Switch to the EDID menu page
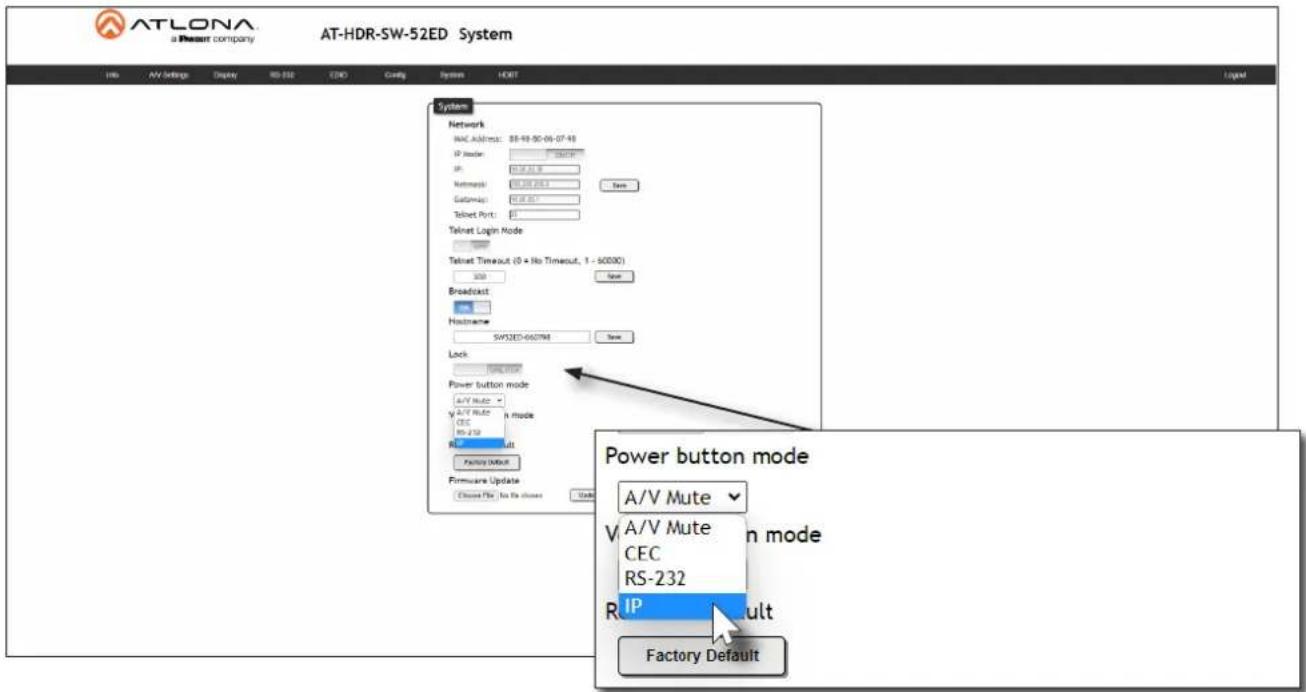Image resolution: width=1306 pixels, height=692 pixels. pos(338,76)
